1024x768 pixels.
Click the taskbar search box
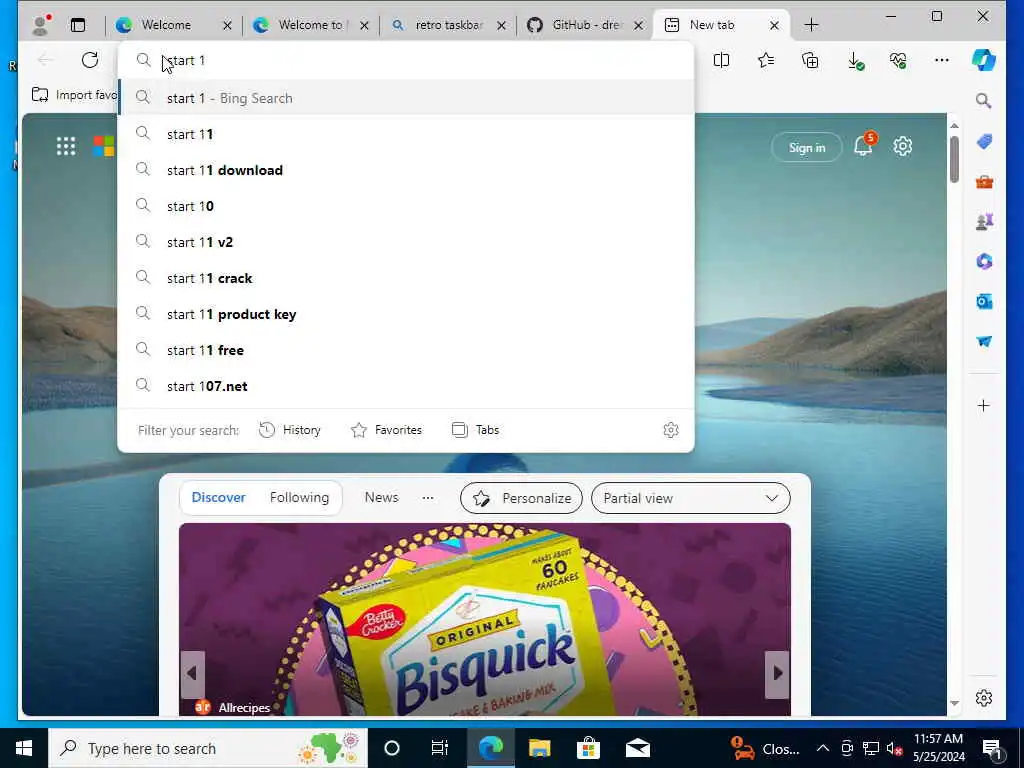208,748
